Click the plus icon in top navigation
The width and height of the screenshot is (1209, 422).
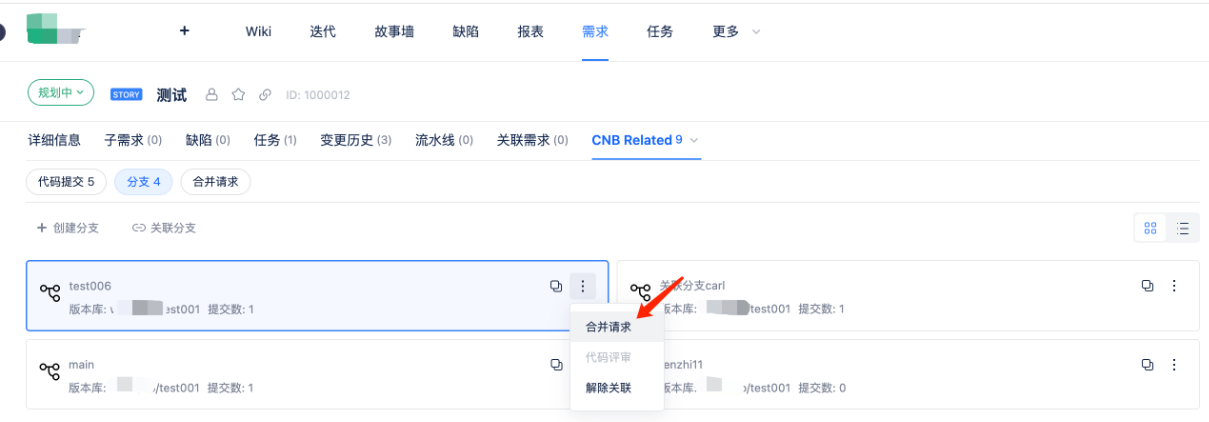pos(184,31)
